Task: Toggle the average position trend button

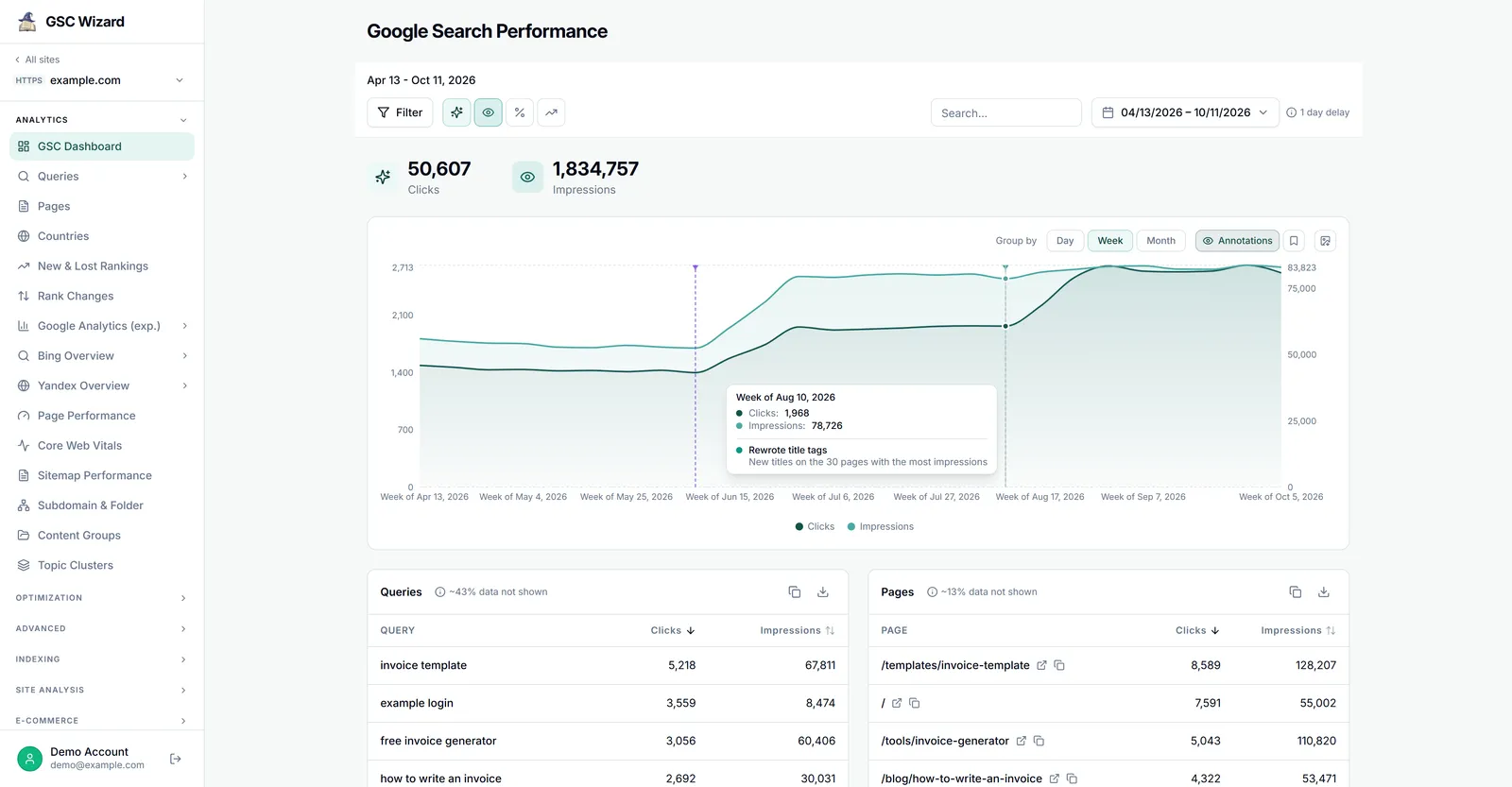Action: (x=551, y=112)
